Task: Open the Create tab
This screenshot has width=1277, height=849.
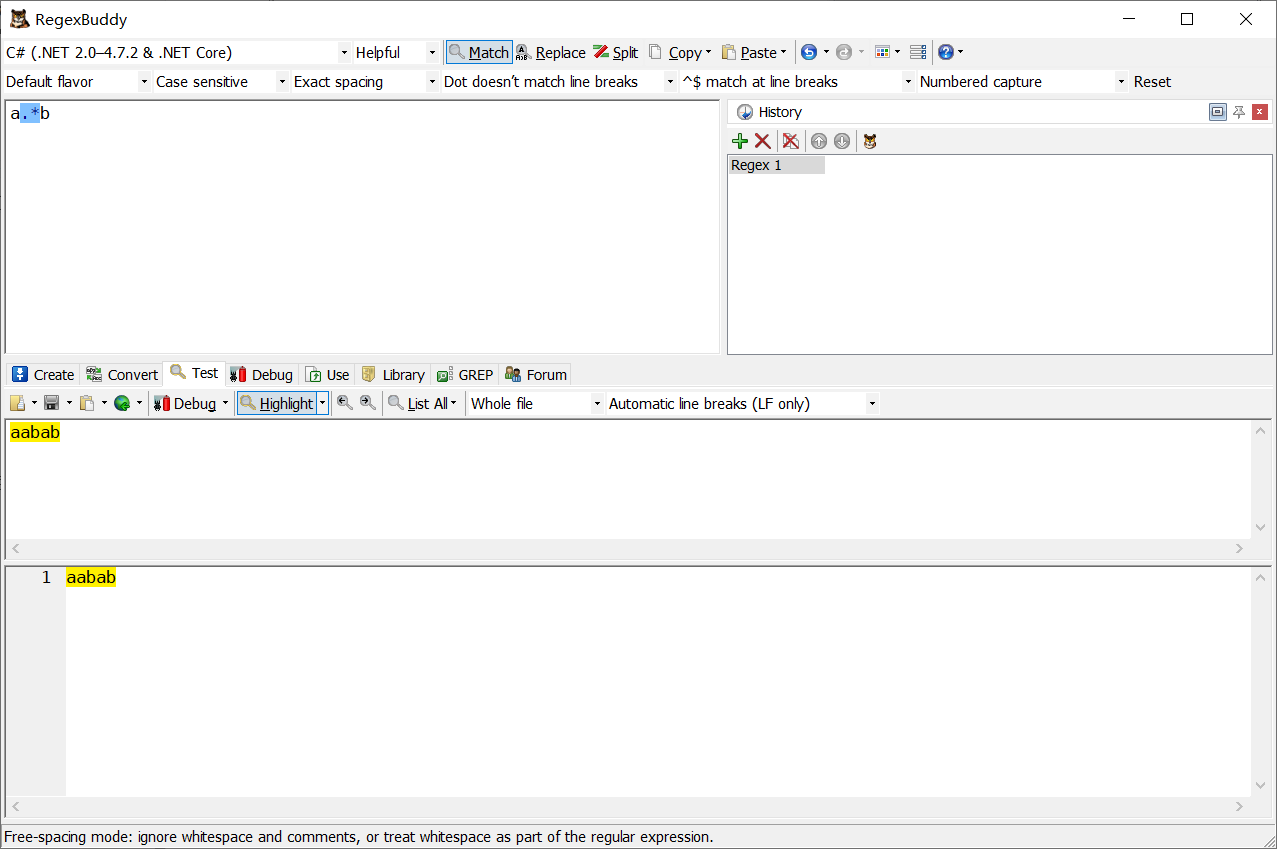Action: [x=43, y=374]
